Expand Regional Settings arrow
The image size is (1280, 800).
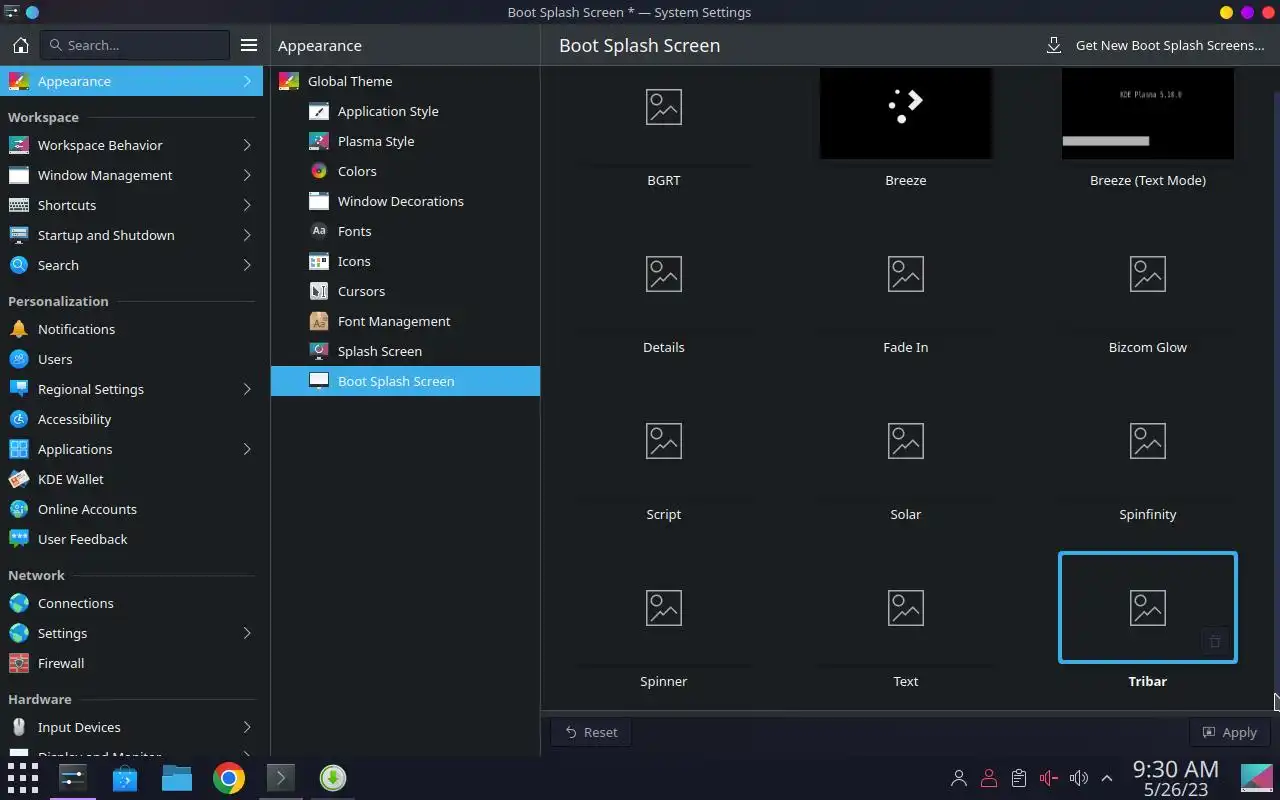pyautogui.click(x=247, y=389)
